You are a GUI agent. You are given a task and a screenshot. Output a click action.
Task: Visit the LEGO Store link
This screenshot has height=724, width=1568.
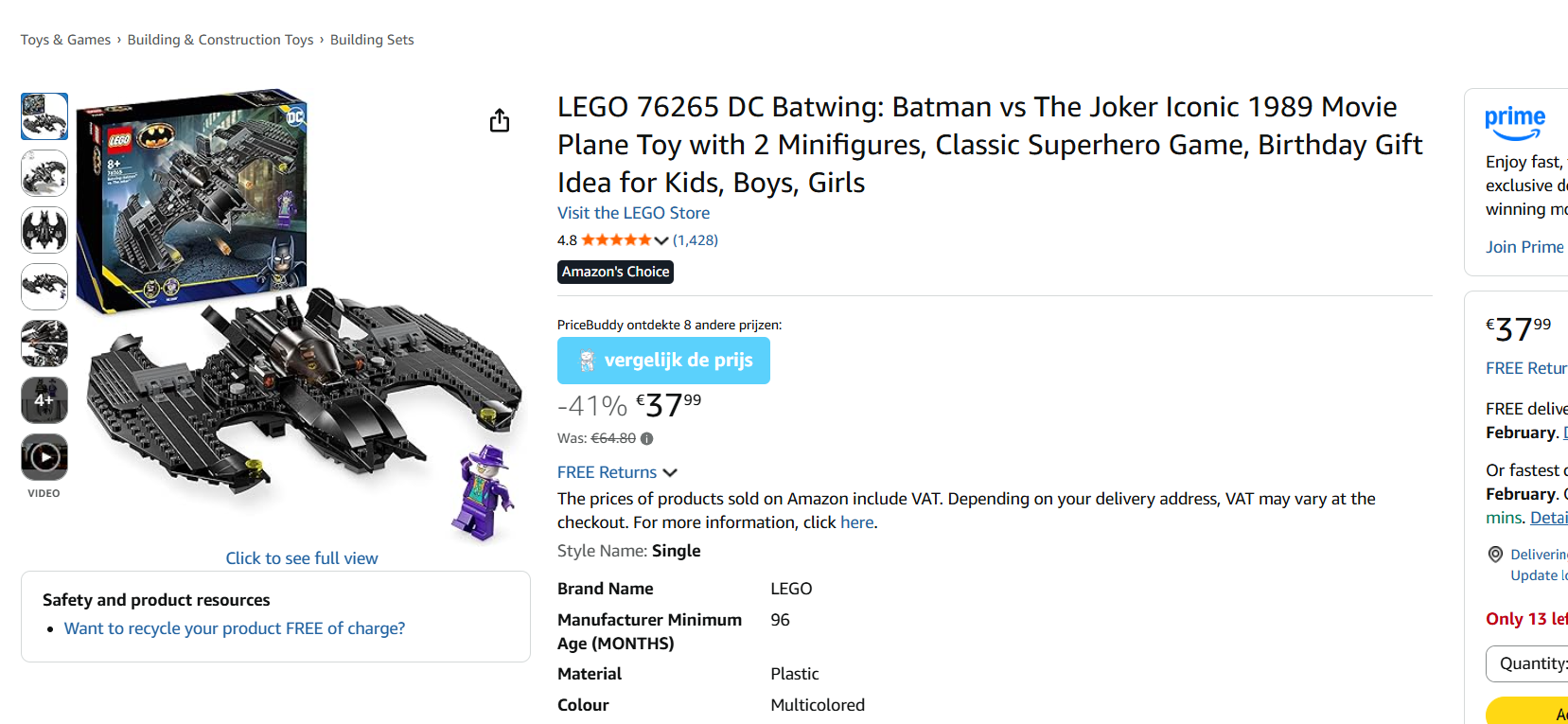(x=633, y=212)
